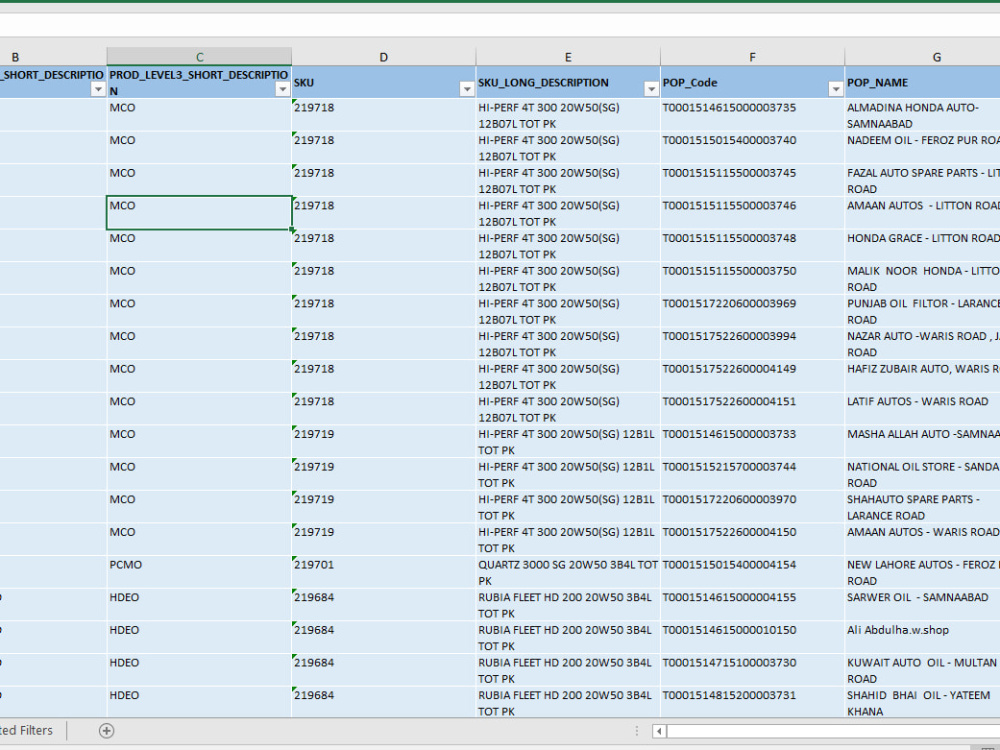
Task: Click the horizontal scrollbar track
Action: (833, 731)
